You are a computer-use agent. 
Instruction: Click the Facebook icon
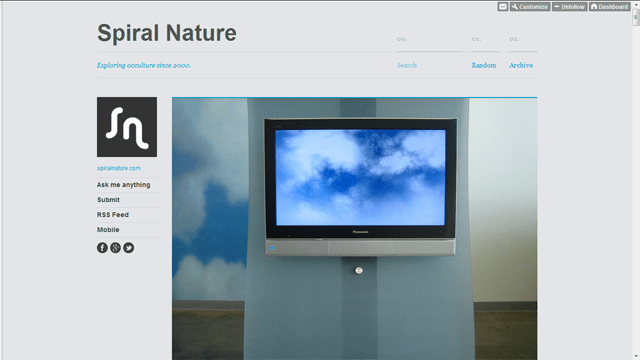102,248
